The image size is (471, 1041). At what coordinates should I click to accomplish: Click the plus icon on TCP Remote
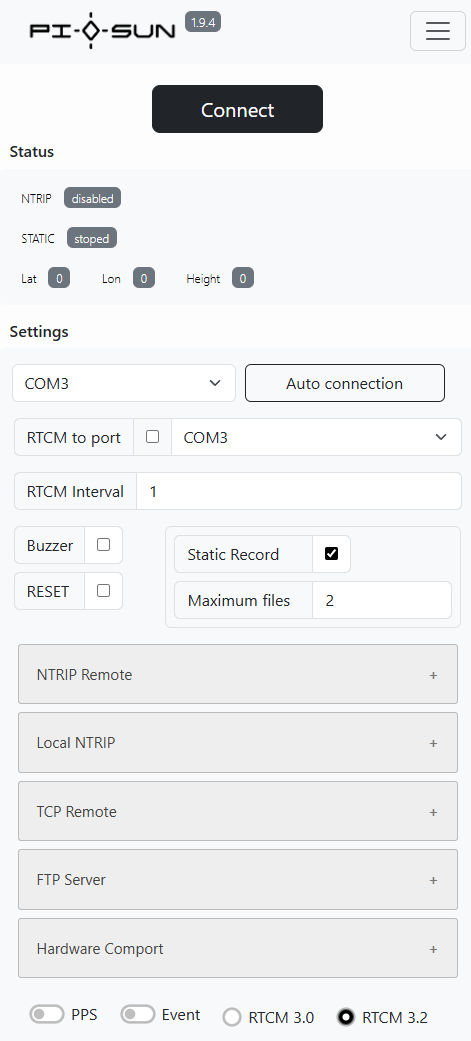pyautogui.click(x=433, y=812)
